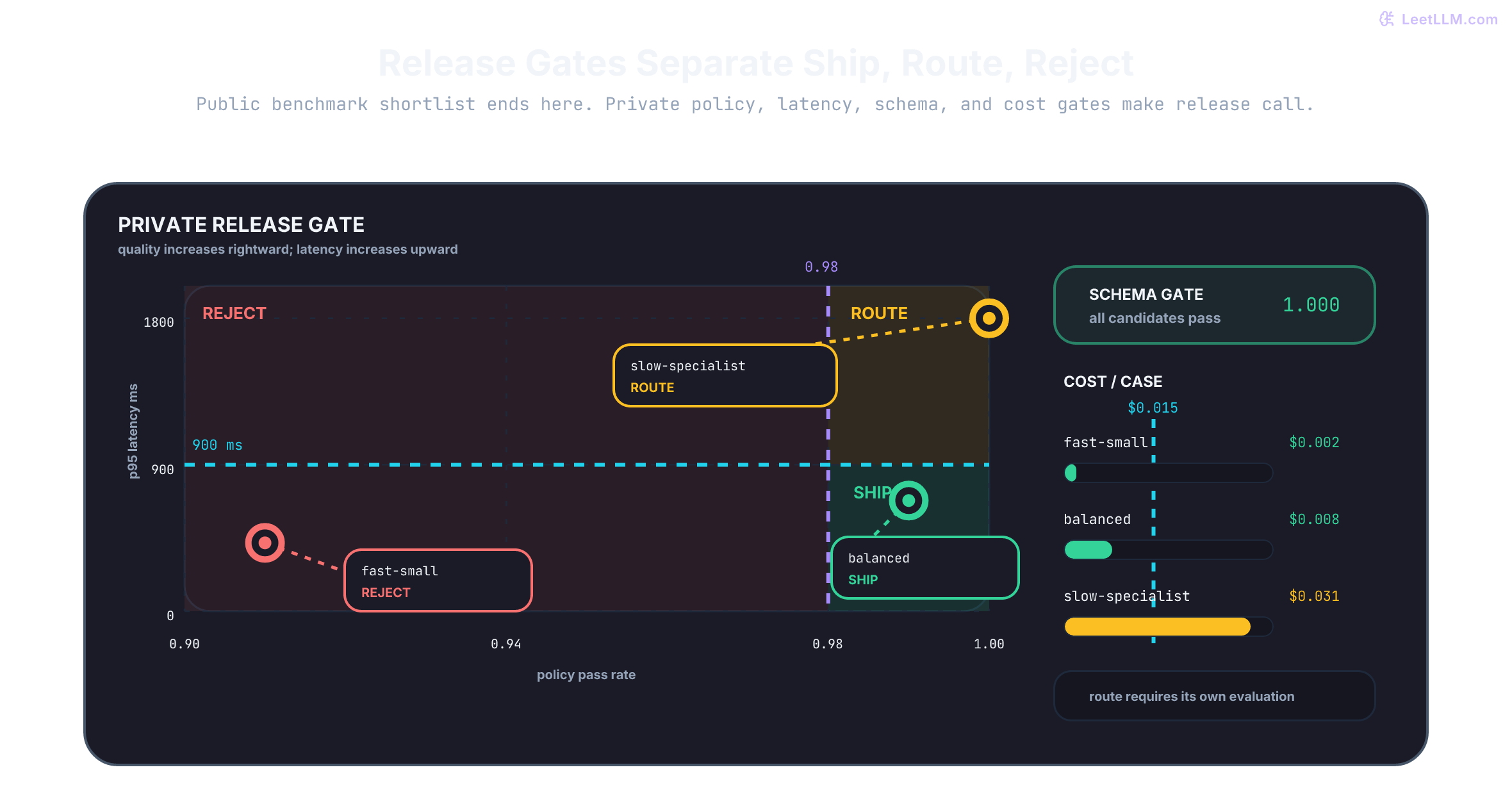Click the 'all candidates pass' subtitle
The width and height of the screenshot is (1512, 797).
click(x=1155, y=318)
